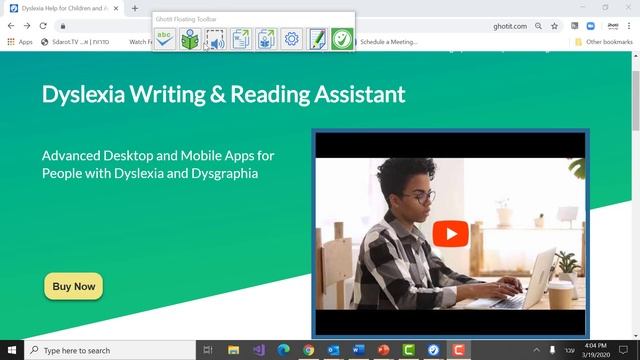Open the Sdarot.TV bookmark
The image size is (640, 360).
tap(76, 42)
